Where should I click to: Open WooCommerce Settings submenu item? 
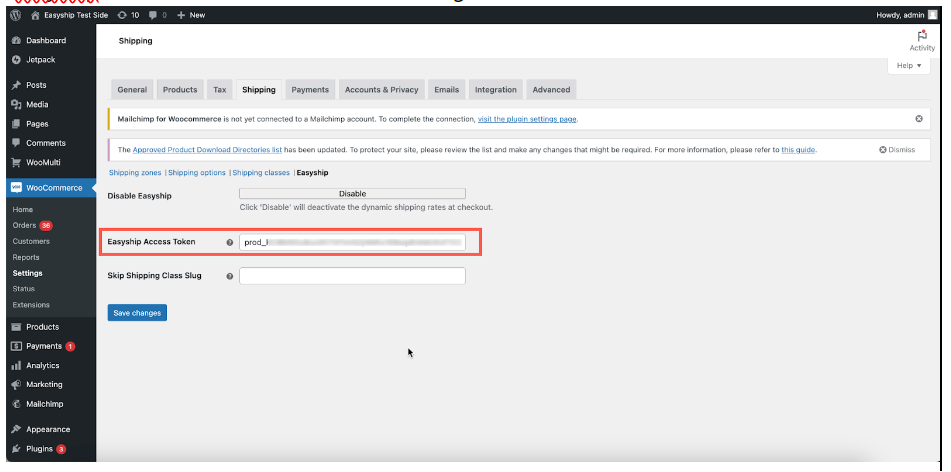[27, 273]
